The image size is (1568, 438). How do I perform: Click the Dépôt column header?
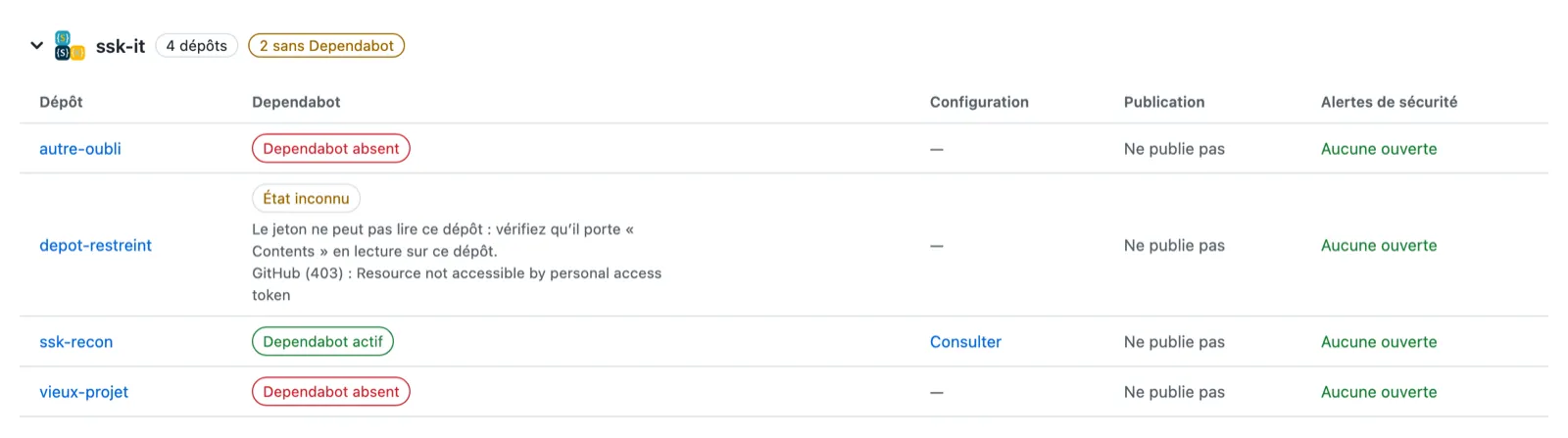tap(61, 102)
